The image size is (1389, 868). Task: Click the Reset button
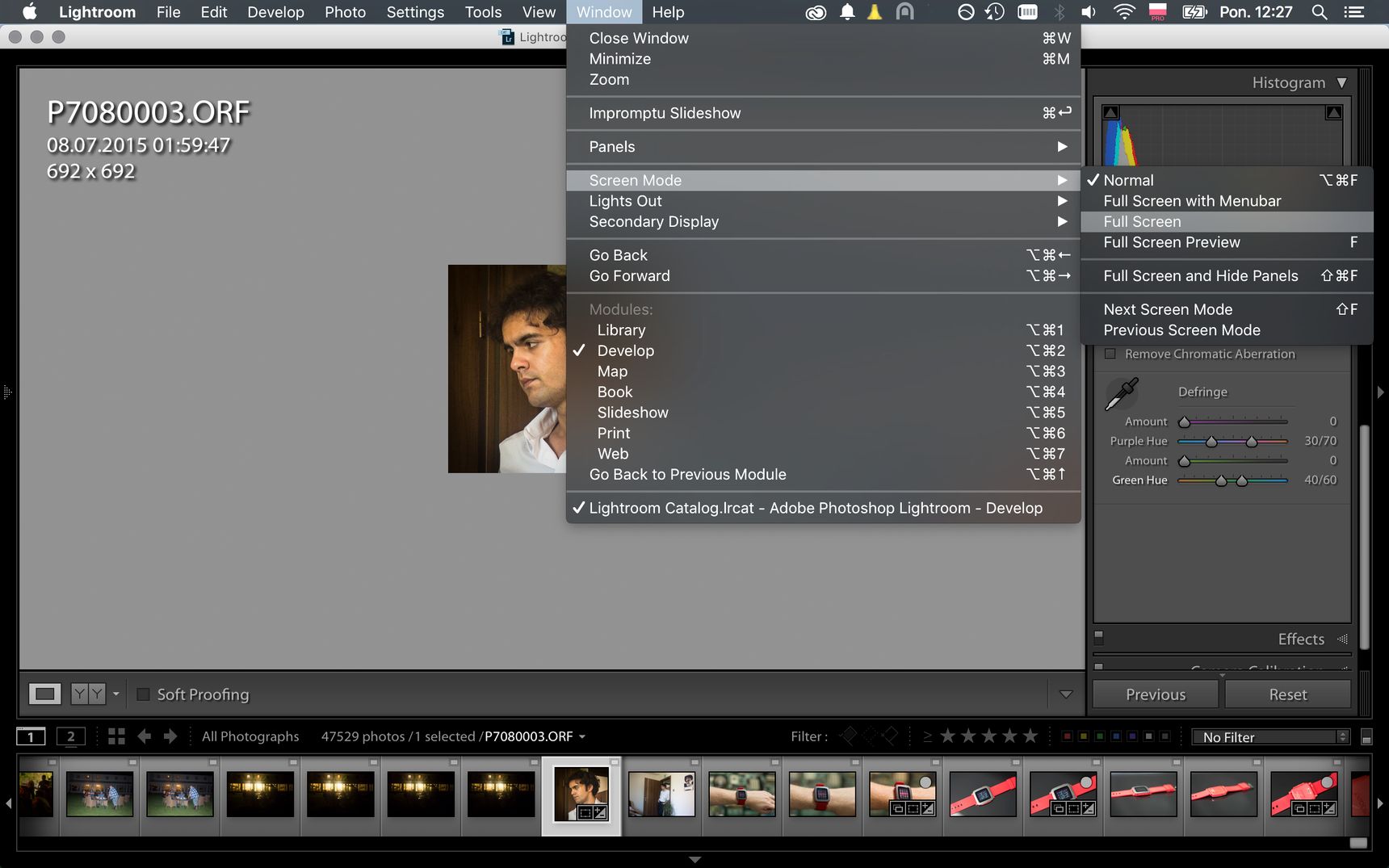tap(1287, 694)
